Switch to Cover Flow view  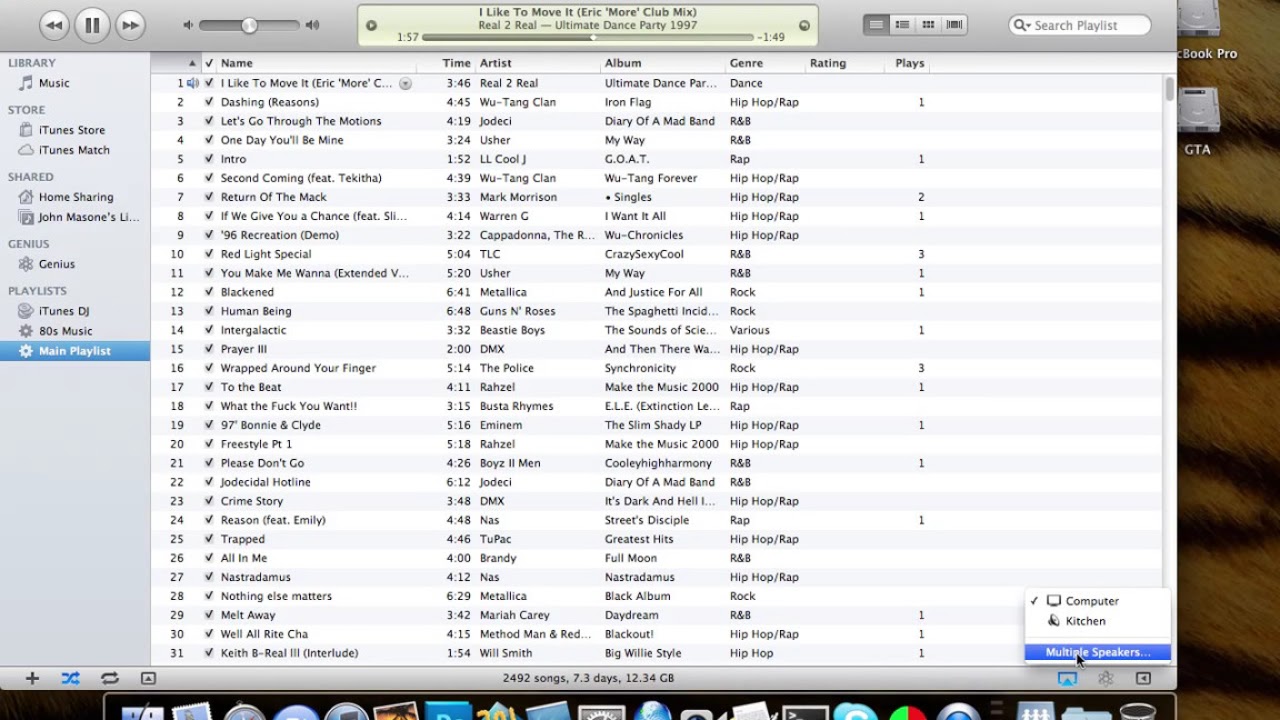(x=954, y=25)
